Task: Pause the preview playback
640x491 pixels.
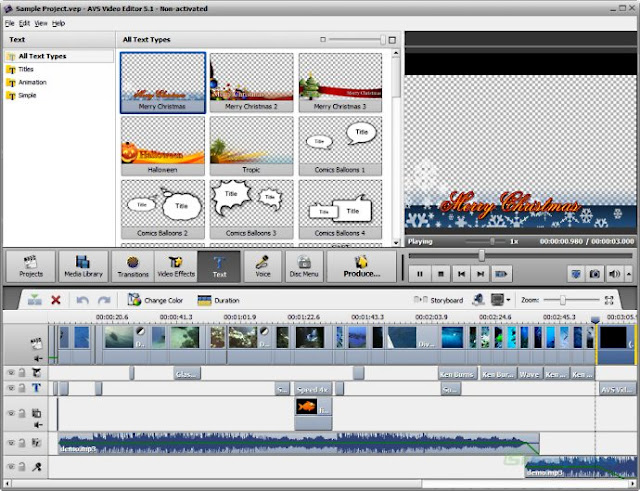Action: (420, 274)
